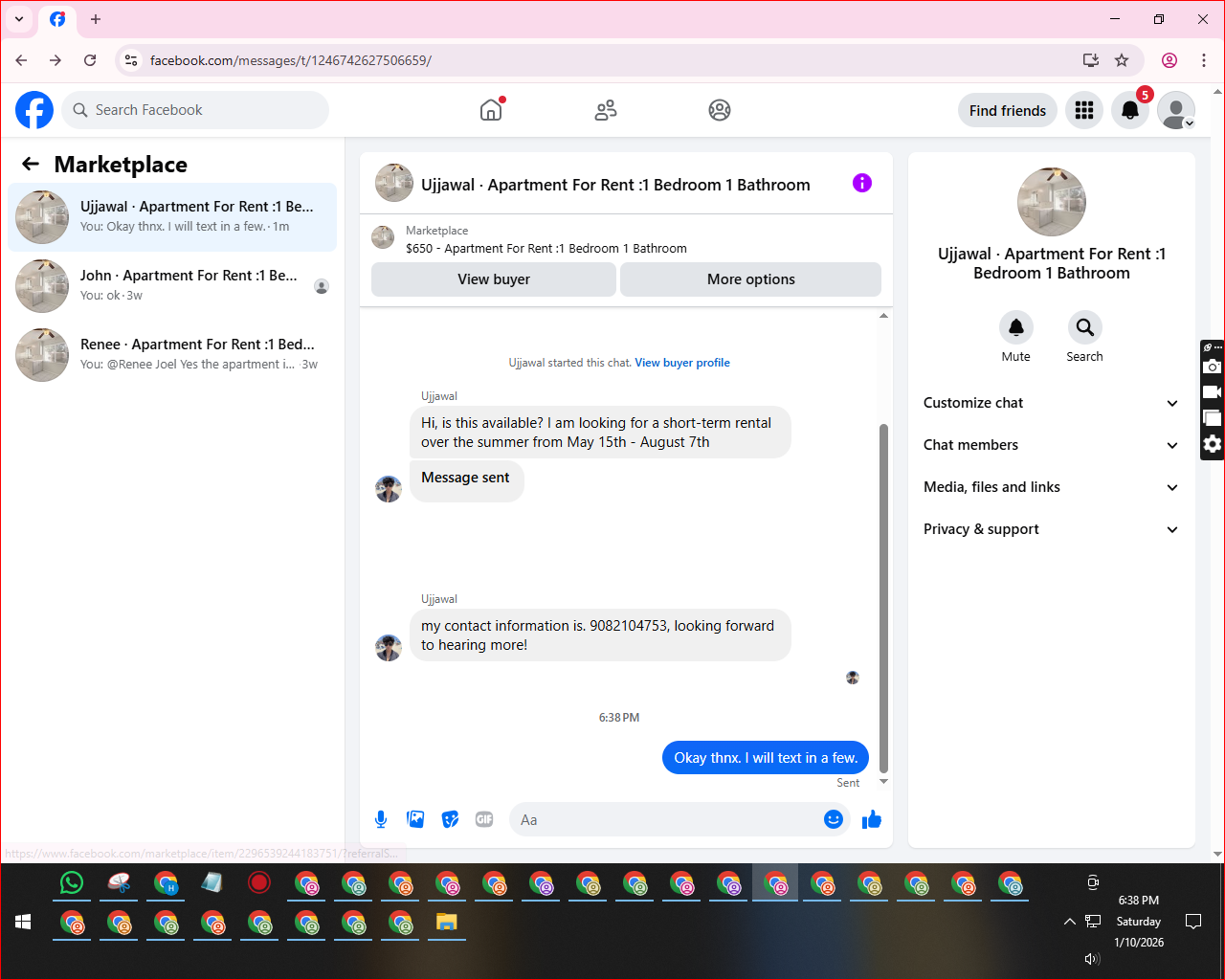Open the Windows Start menu

coord(23,922)
